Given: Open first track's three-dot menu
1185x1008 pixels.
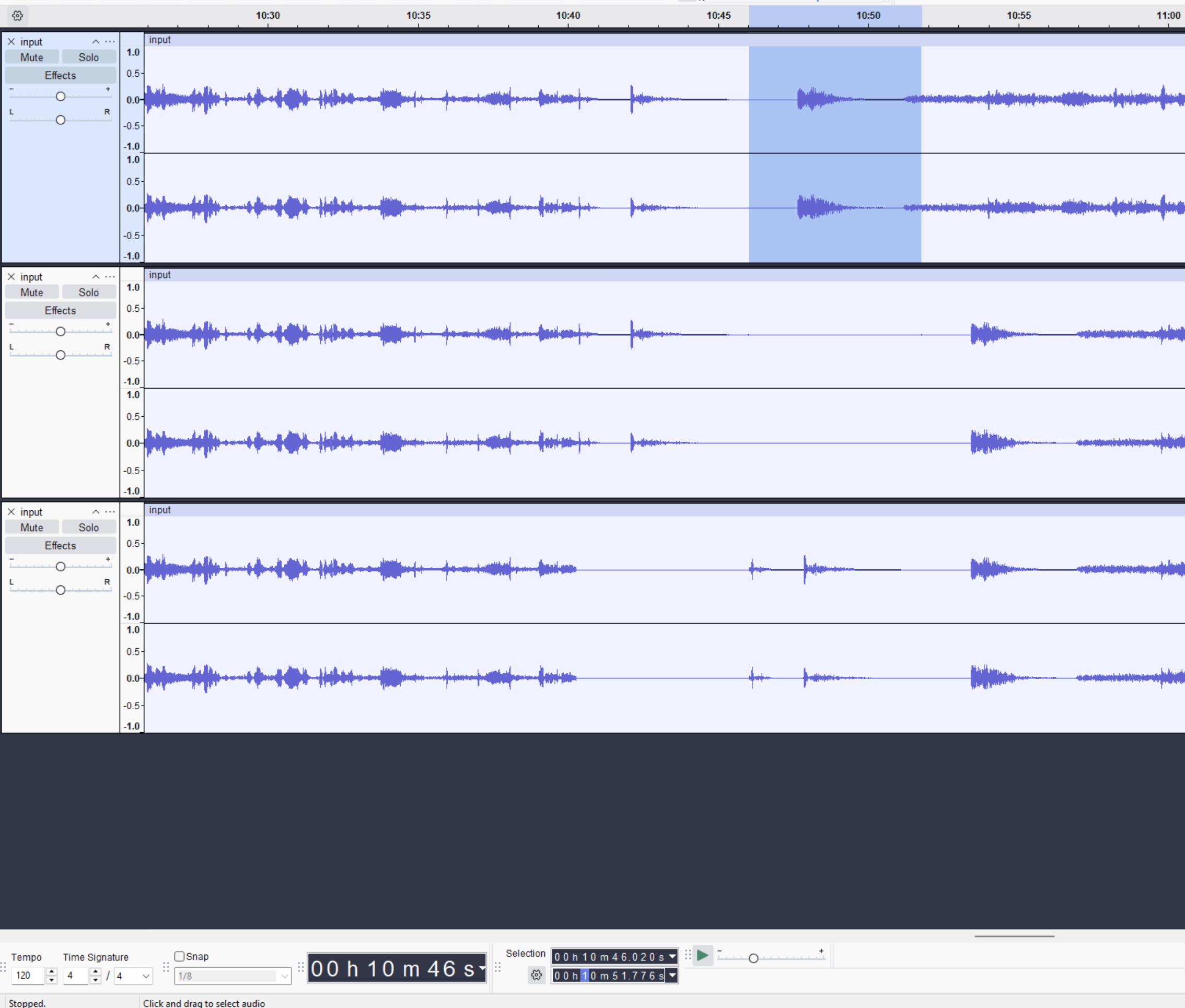Looking at the screenshot, I should [110, 42].
